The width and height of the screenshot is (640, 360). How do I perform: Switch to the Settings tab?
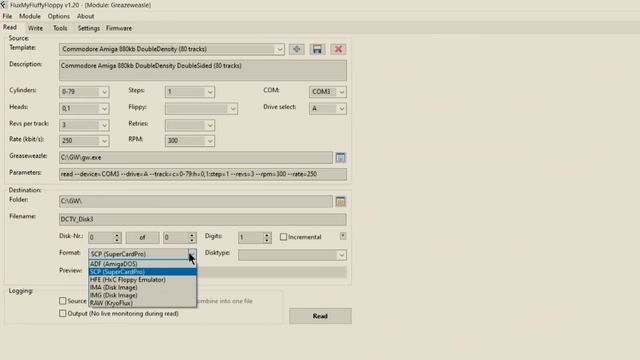tap(89, 28)
